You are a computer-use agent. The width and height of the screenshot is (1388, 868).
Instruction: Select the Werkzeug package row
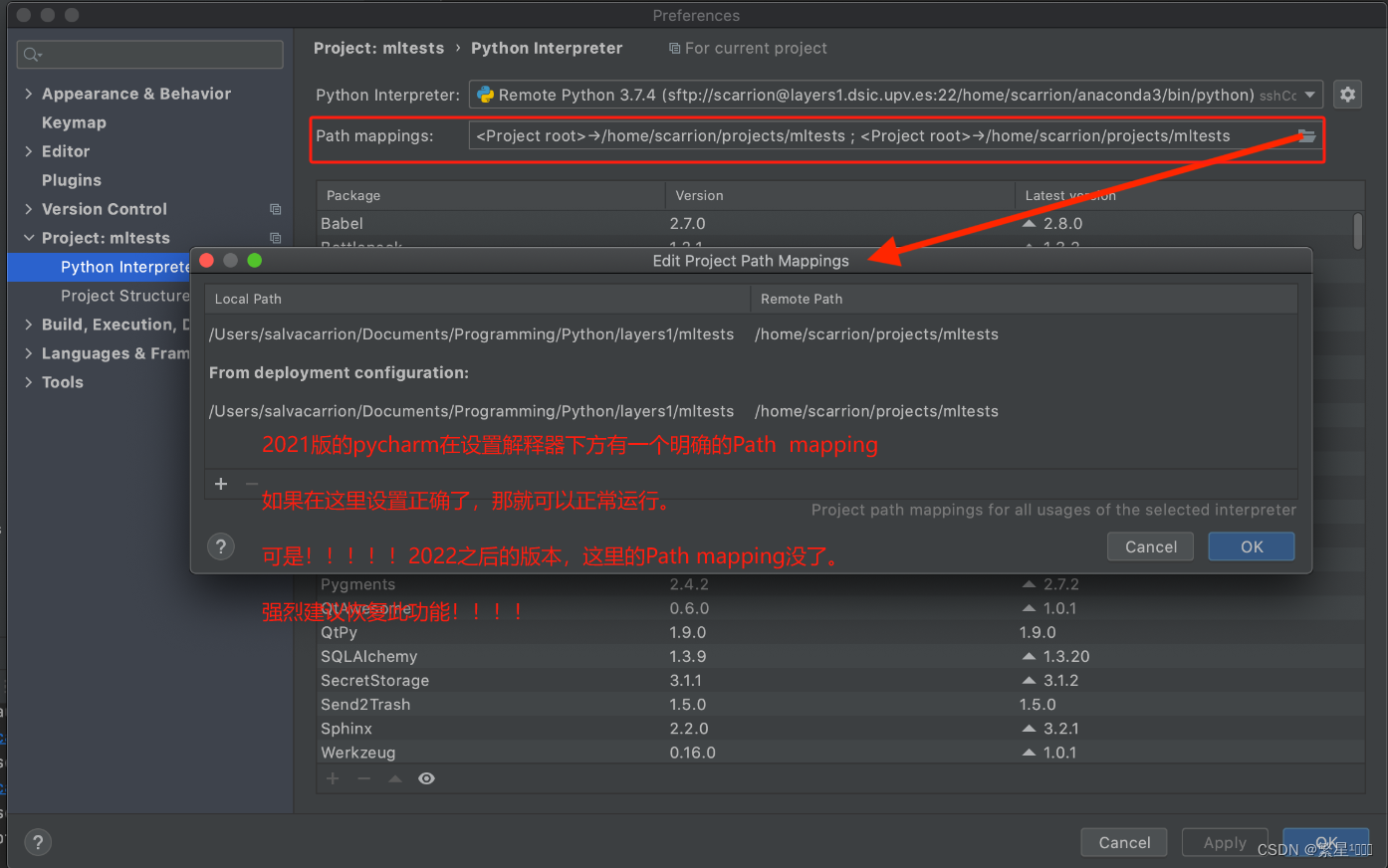pos(840,753)
